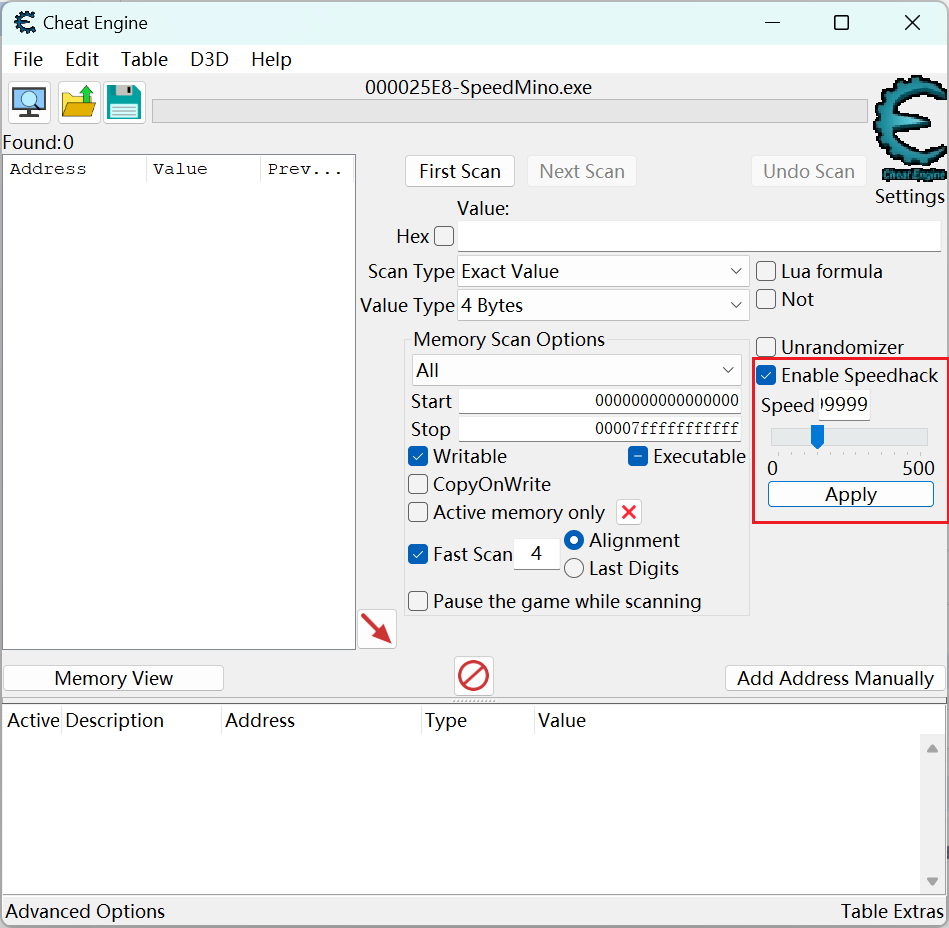949x928 pixels.
Task: Click the Value input field
Action: pyautogui.click(x=699, y=236)
